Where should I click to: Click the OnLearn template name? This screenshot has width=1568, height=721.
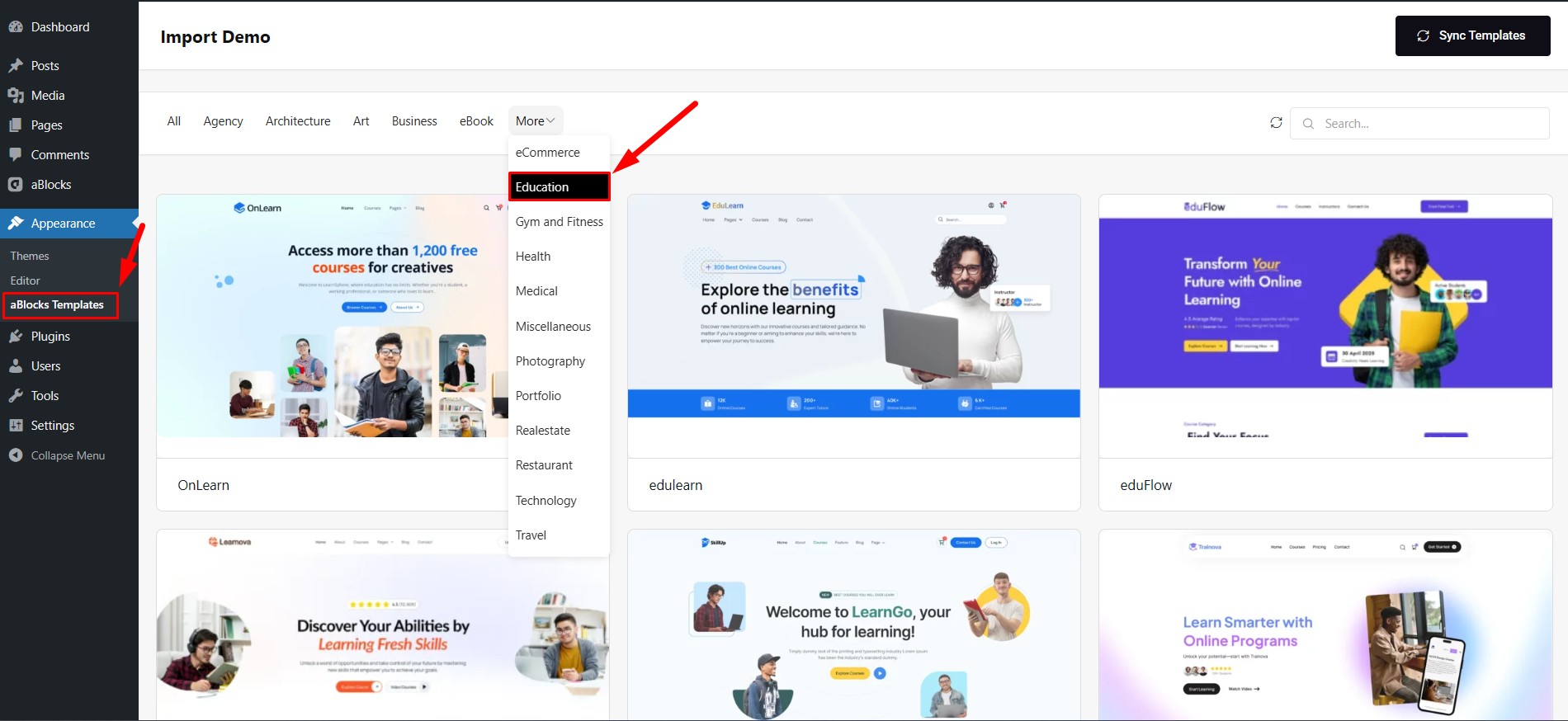203,485
